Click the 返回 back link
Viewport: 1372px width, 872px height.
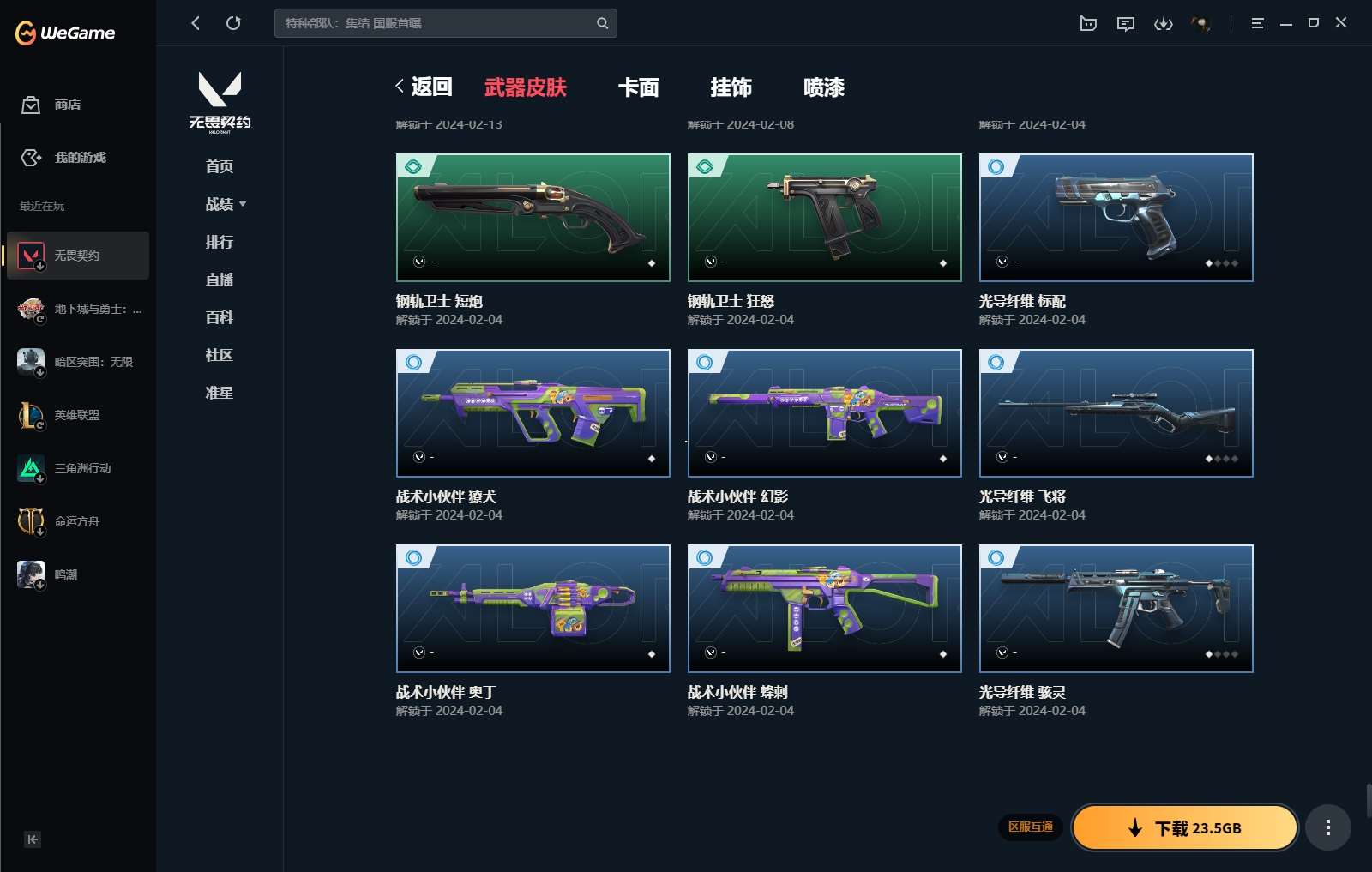(424, 87)
